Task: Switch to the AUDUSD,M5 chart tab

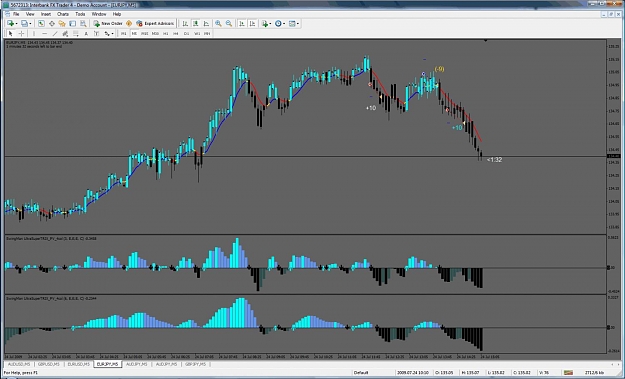Action: [19, 364]
